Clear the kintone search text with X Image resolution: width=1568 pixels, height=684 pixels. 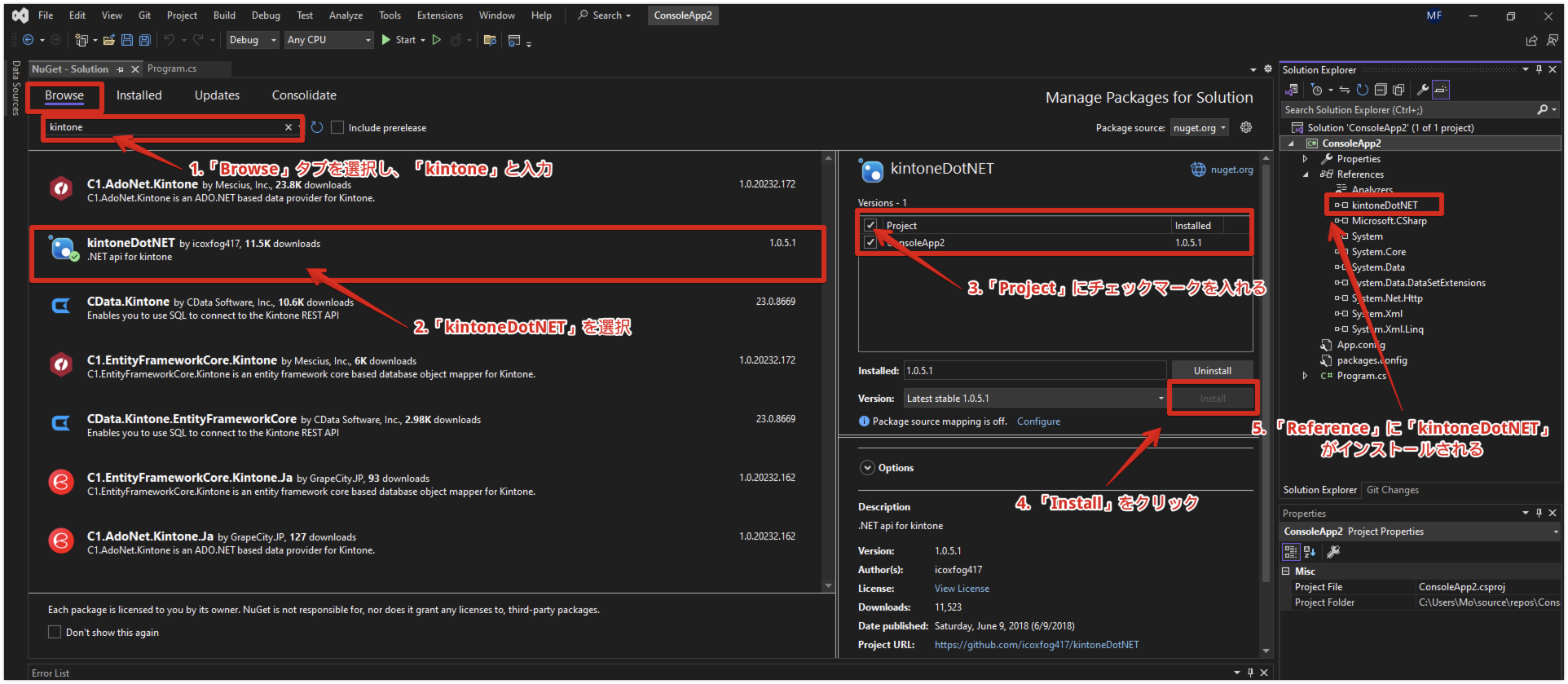tap(288, 127)
